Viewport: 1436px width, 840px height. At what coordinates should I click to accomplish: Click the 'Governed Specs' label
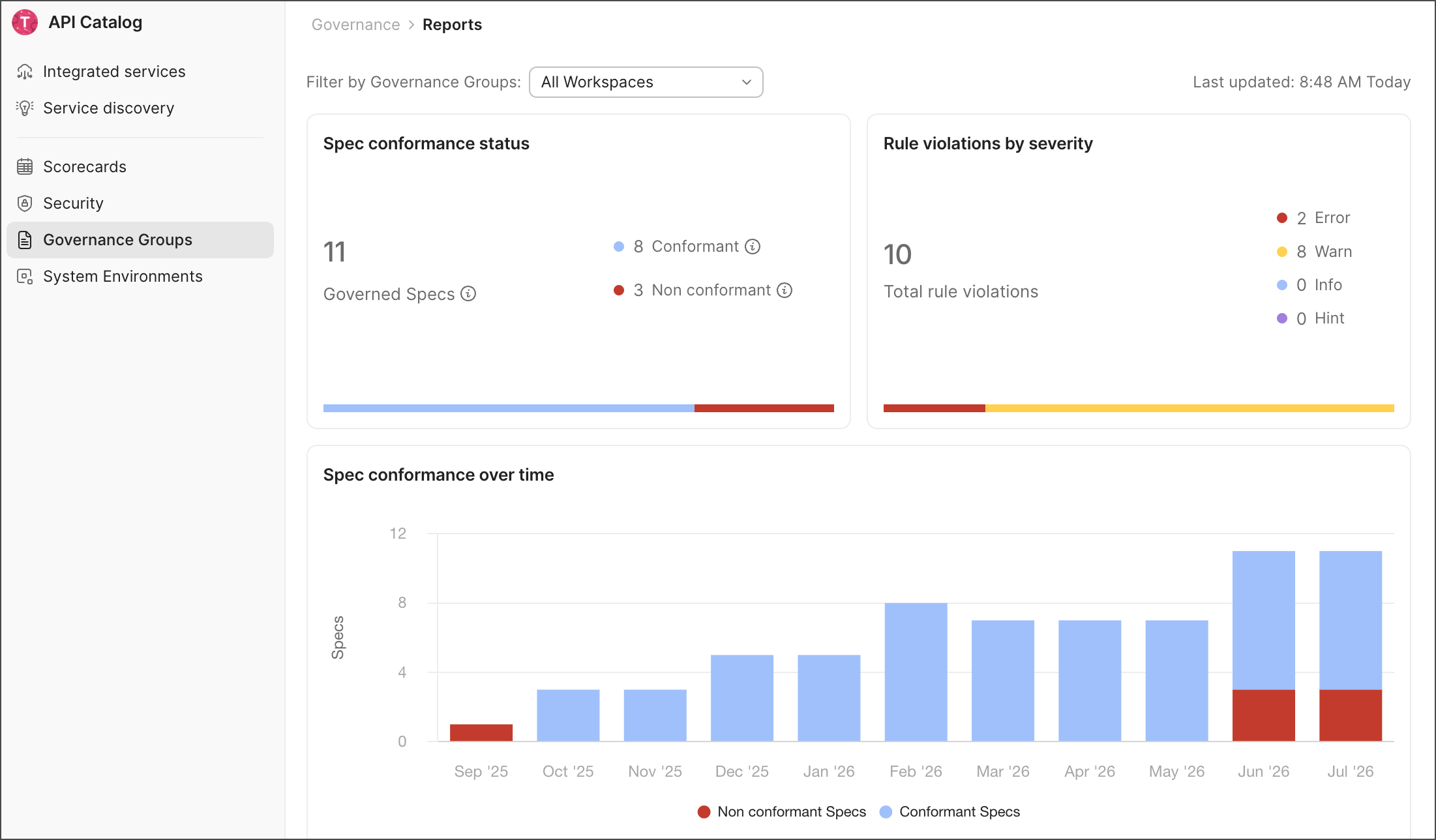pyautogui.click(x=389, y=294)
